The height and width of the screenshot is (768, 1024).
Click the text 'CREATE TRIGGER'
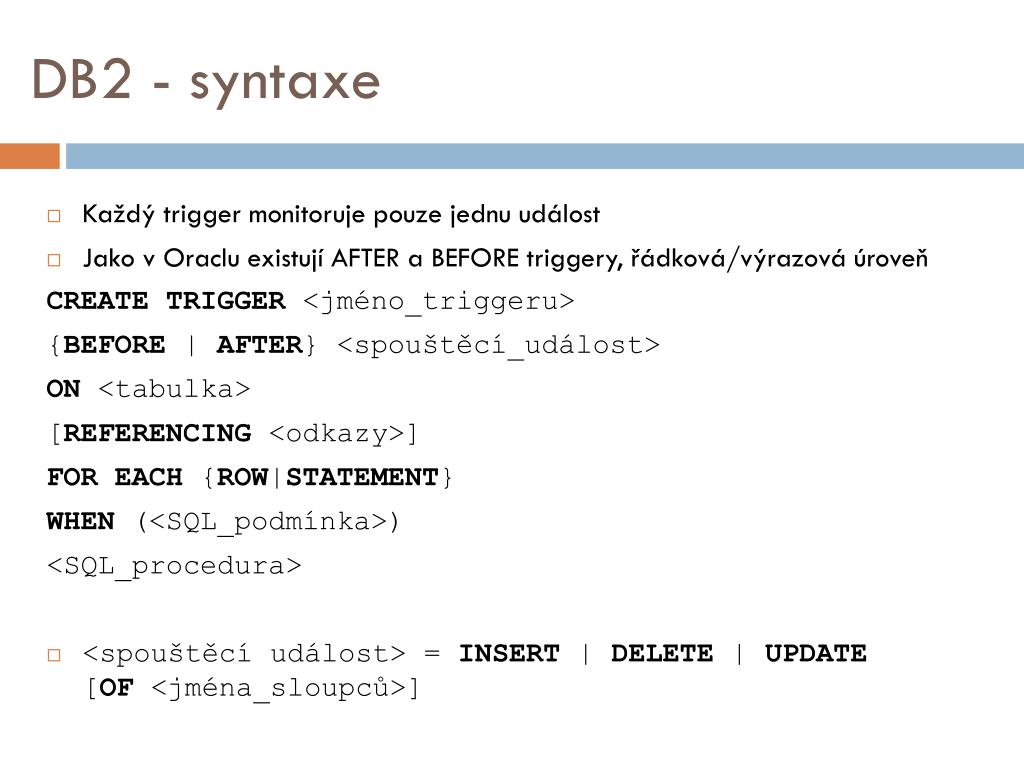166,301
